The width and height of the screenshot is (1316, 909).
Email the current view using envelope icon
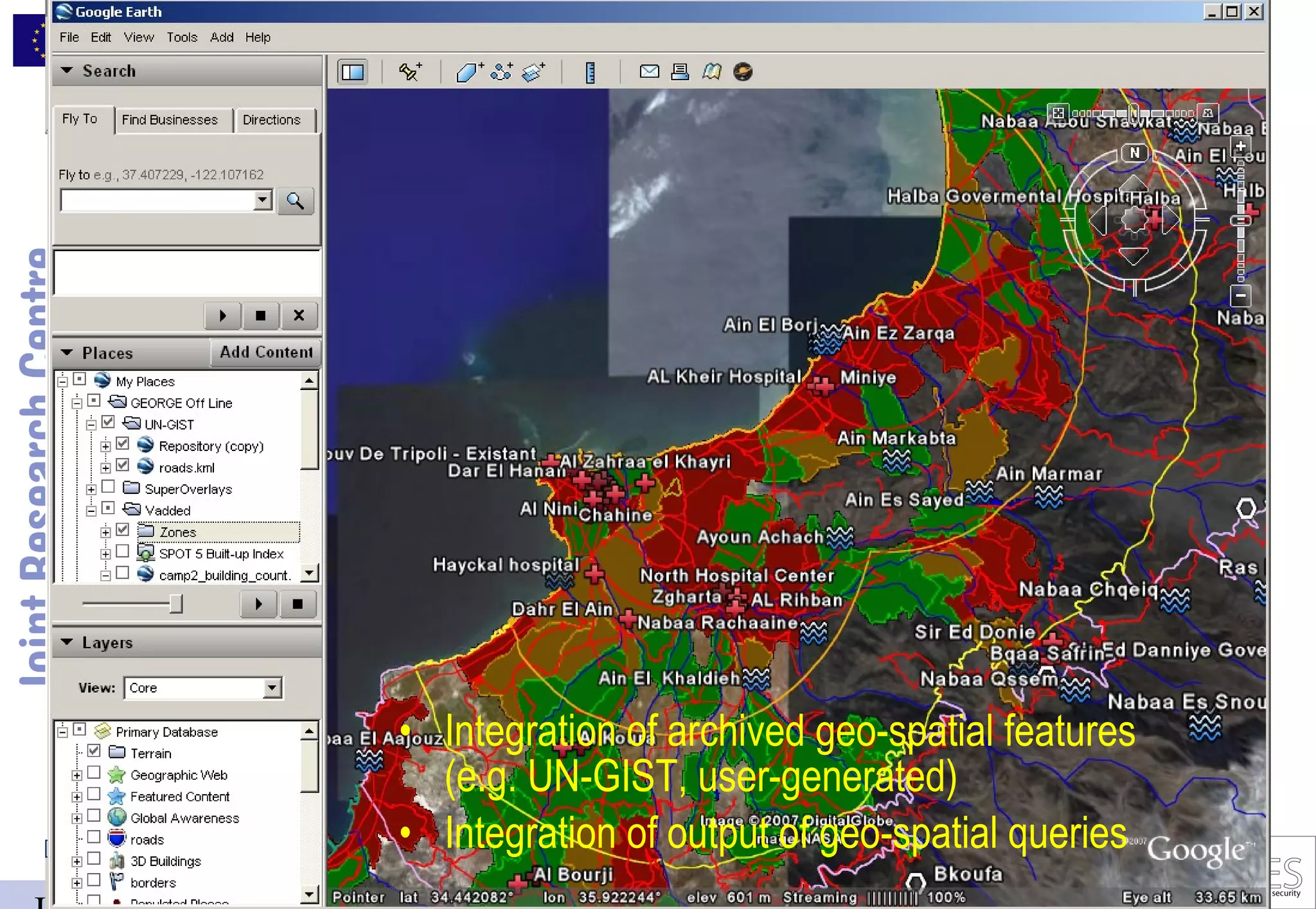[x=649, y=71]
